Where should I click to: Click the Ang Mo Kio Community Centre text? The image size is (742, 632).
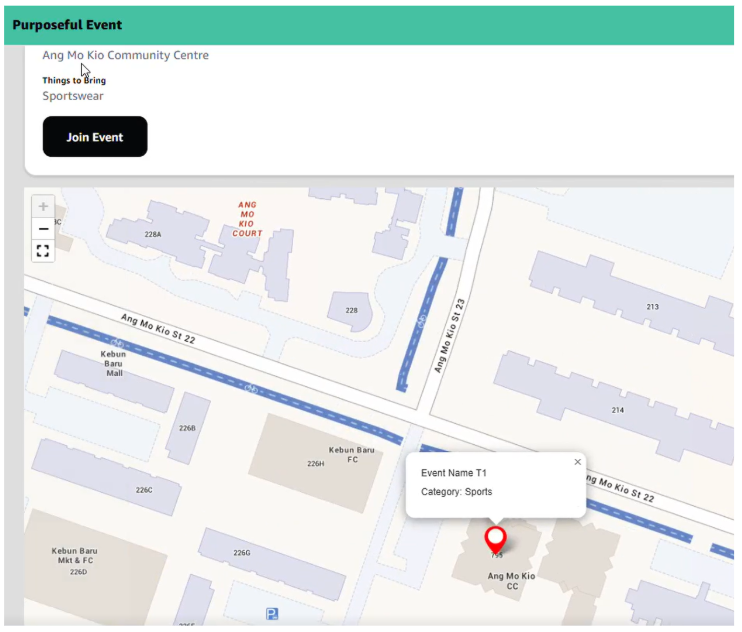(x=125, y=56)
